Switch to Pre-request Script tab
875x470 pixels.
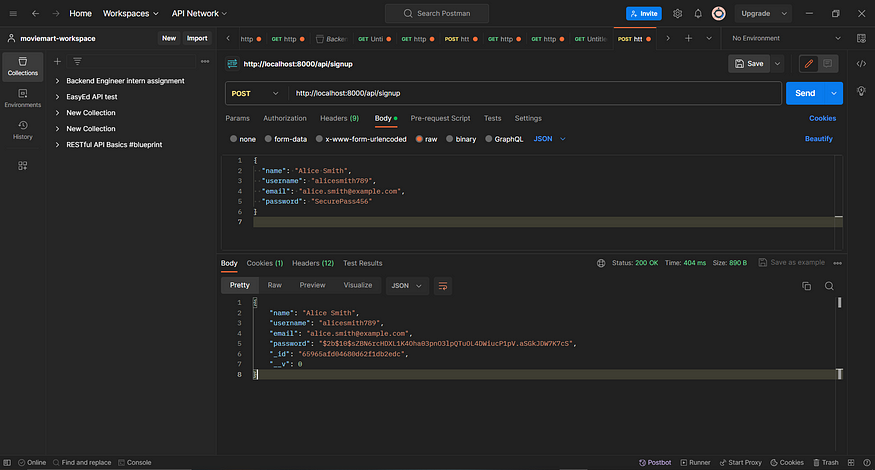(x=440, y=118)
